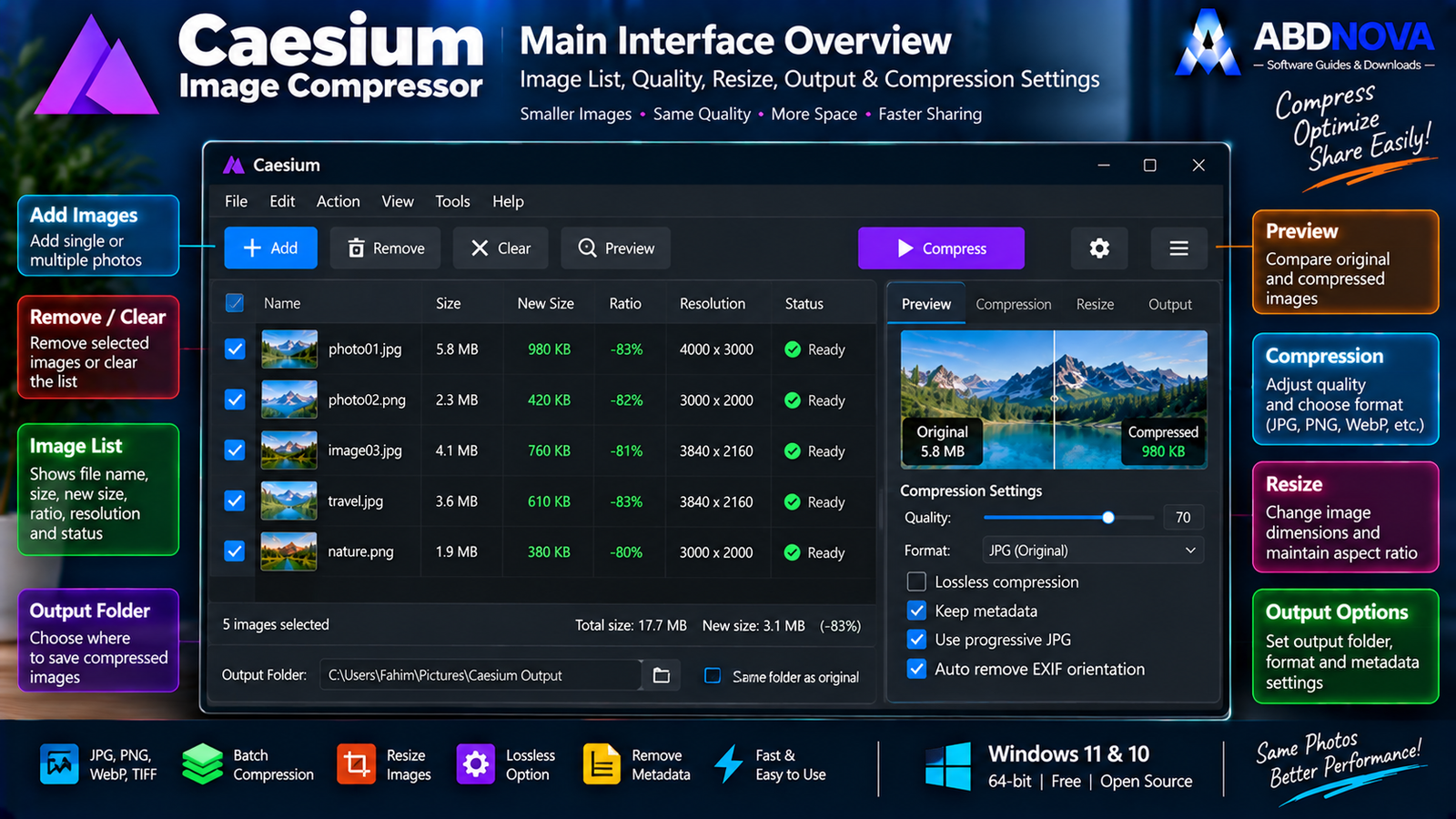Uncheck the photo02.png row checkbox

click(x=235, y=399)
